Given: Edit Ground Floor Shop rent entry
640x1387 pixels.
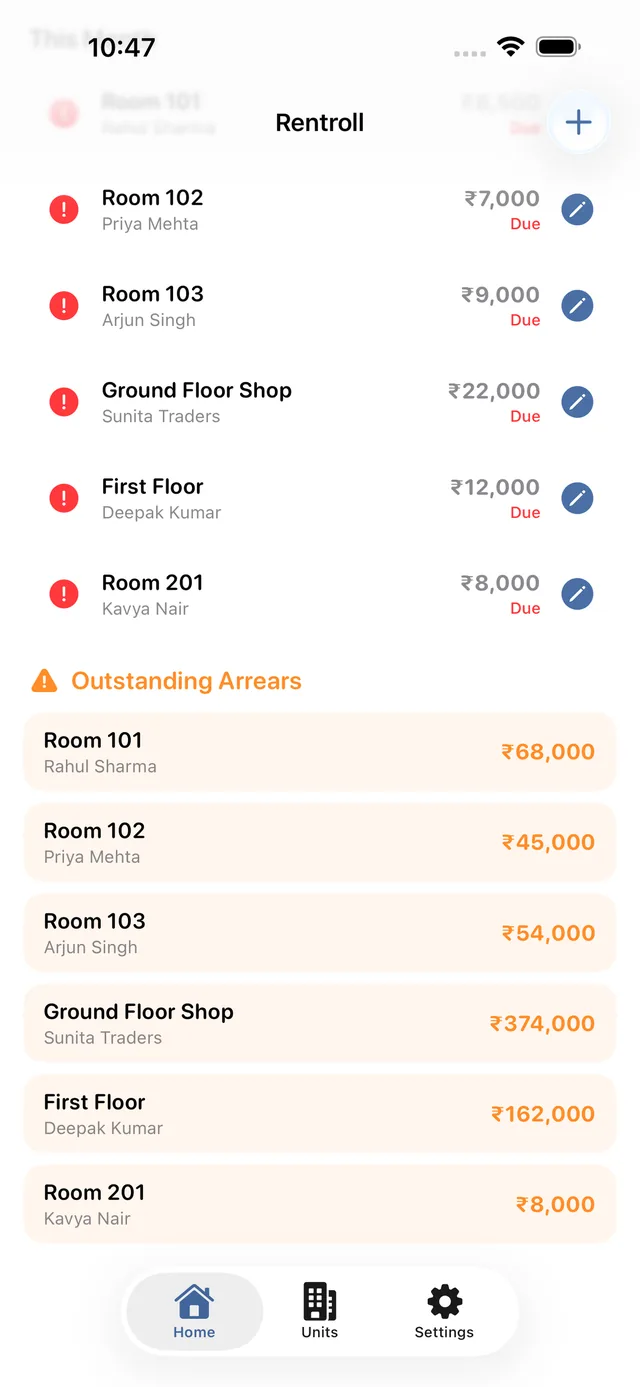Looking at the screenshot, I should click(x=577, y=402).
